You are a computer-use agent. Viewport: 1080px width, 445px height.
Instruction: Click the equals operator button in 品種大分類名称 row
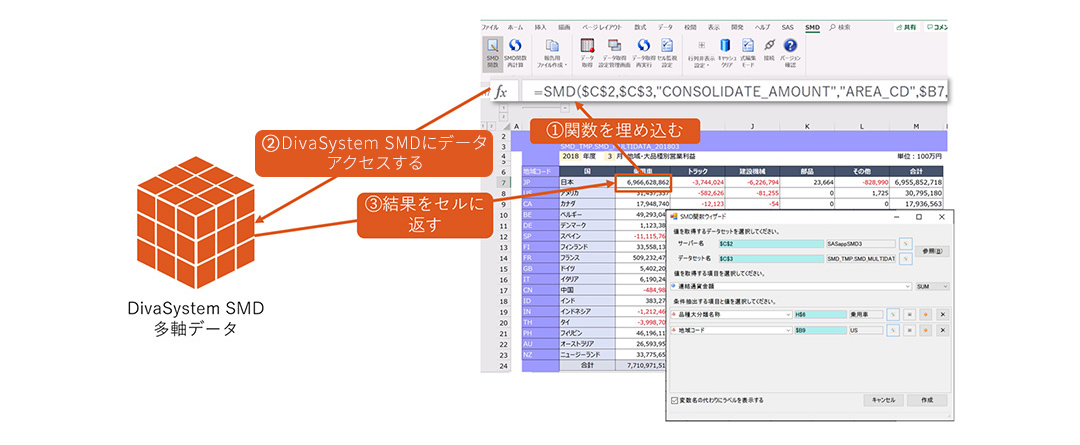[909, 314]
